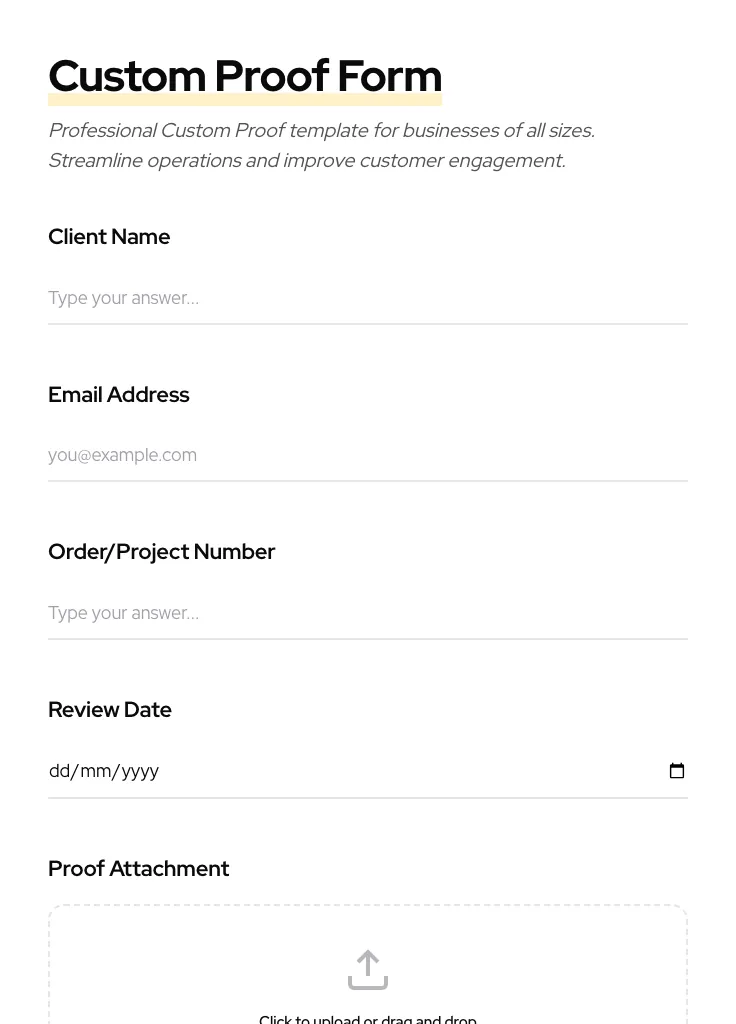Viewport: 736px width, 1024px height.
Task: Click the upload arrow icon
Action: [x=368, y=969]
